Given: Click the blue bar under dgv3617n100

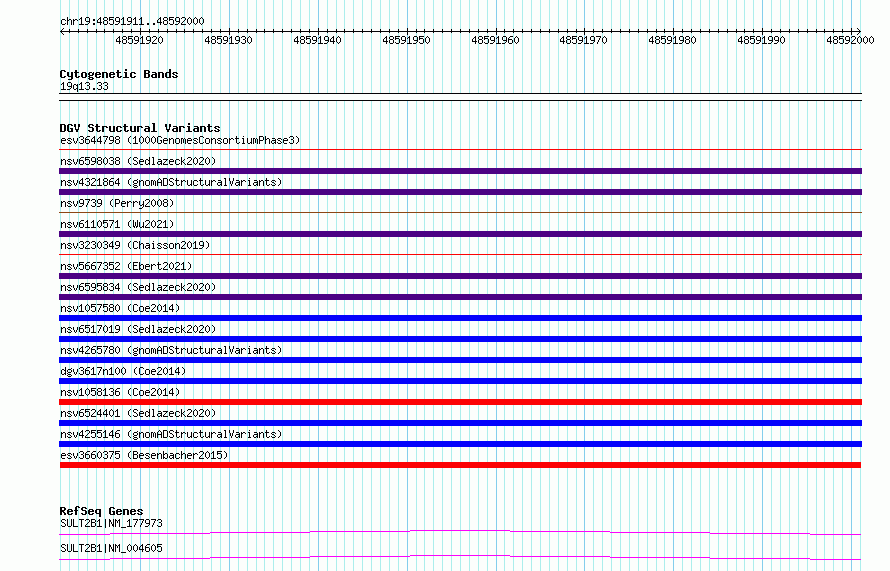Looking at the screenshot, I should coord(460,381).
